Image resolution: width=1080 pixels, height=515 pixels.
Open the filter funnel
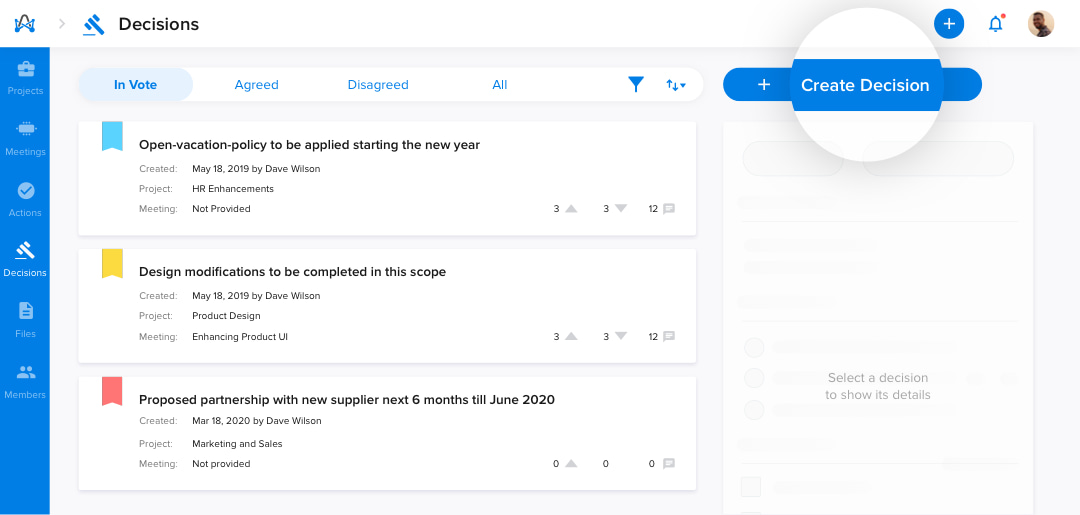click(x=636, y=85)
